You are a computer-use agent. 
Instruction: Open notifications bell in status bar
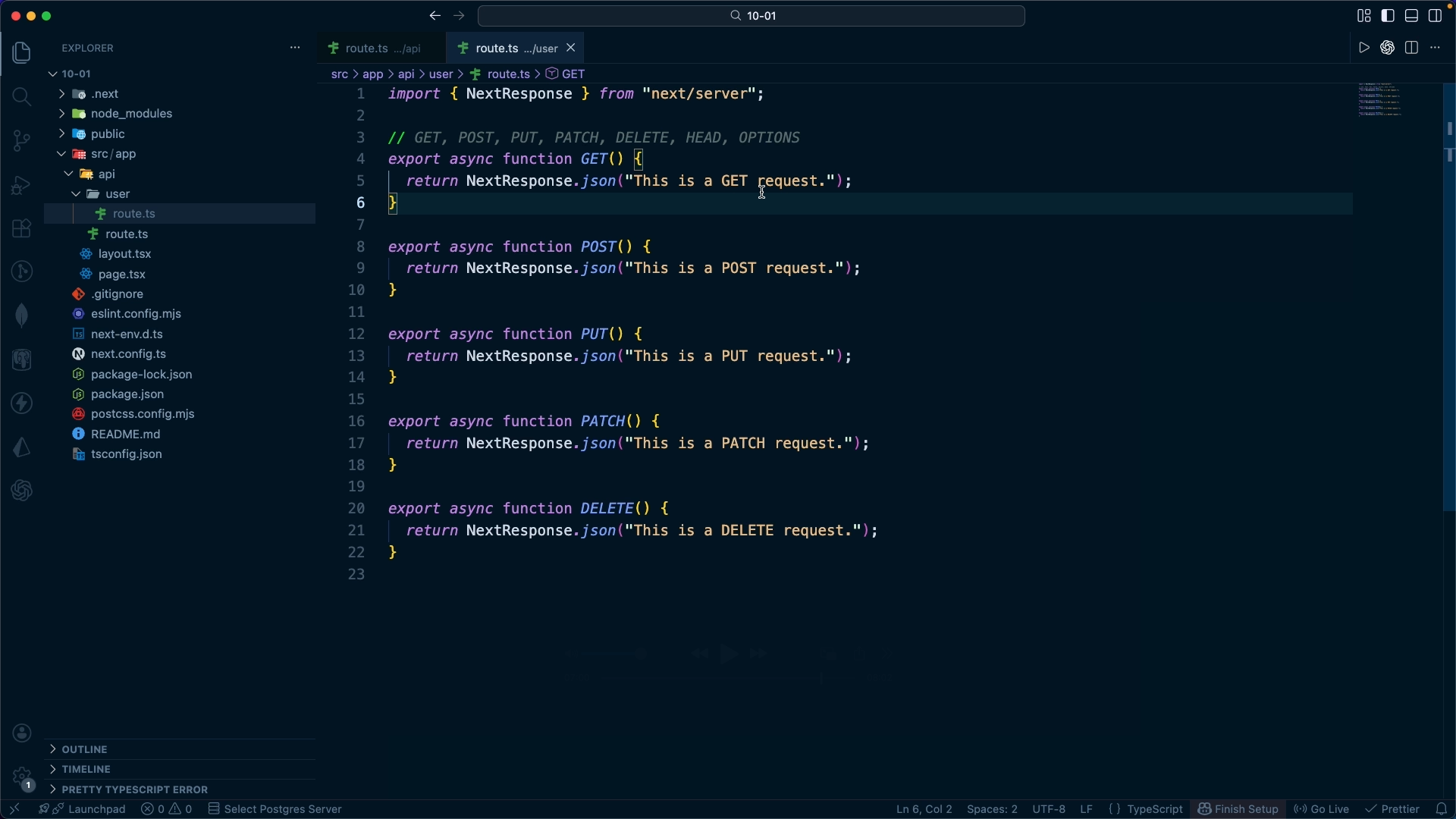[1442, 809]
